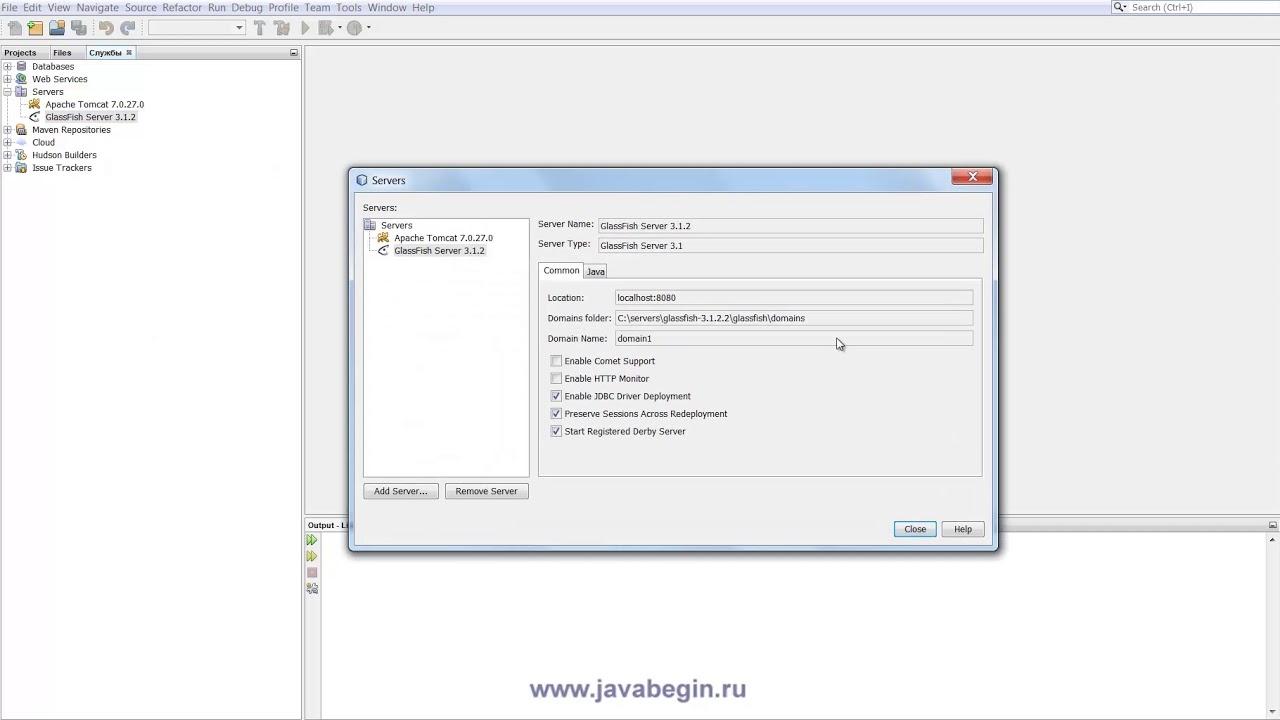Screen dimensions: 1280x720
Task: Click the Domain Name field domain1
Action: click(794, 339)
